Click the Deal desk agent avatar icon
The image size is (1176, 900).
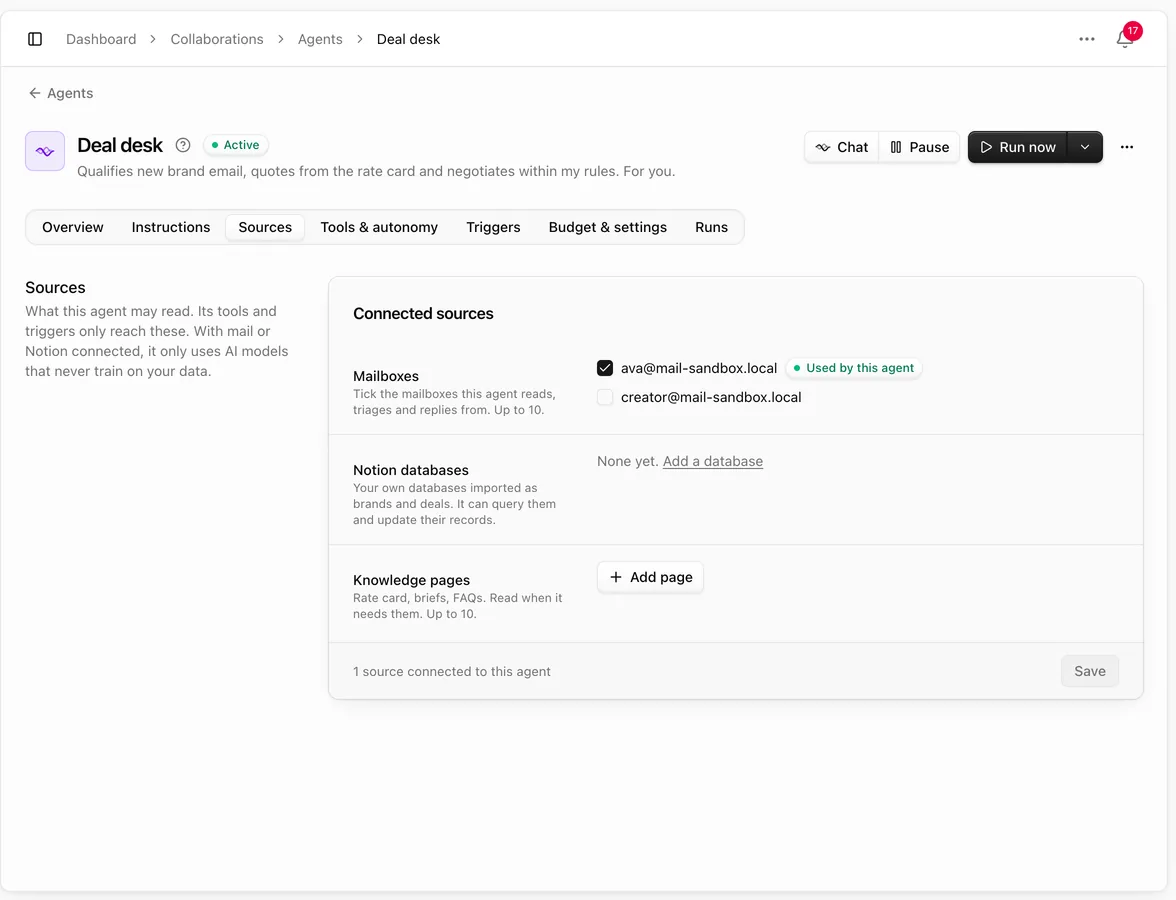[45, 151]
